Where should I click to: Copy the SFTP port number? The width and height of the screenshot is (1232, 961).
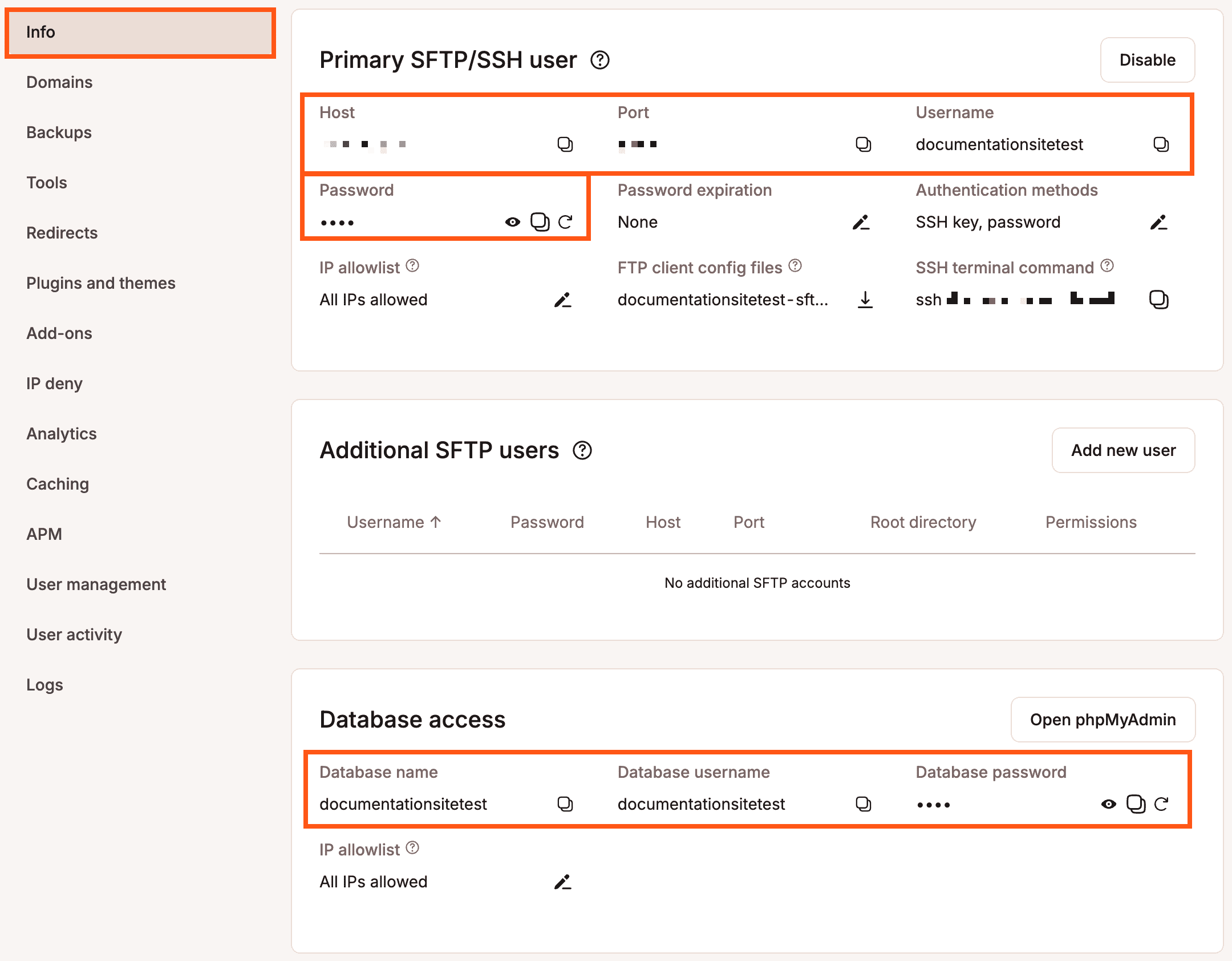[863, 144]
